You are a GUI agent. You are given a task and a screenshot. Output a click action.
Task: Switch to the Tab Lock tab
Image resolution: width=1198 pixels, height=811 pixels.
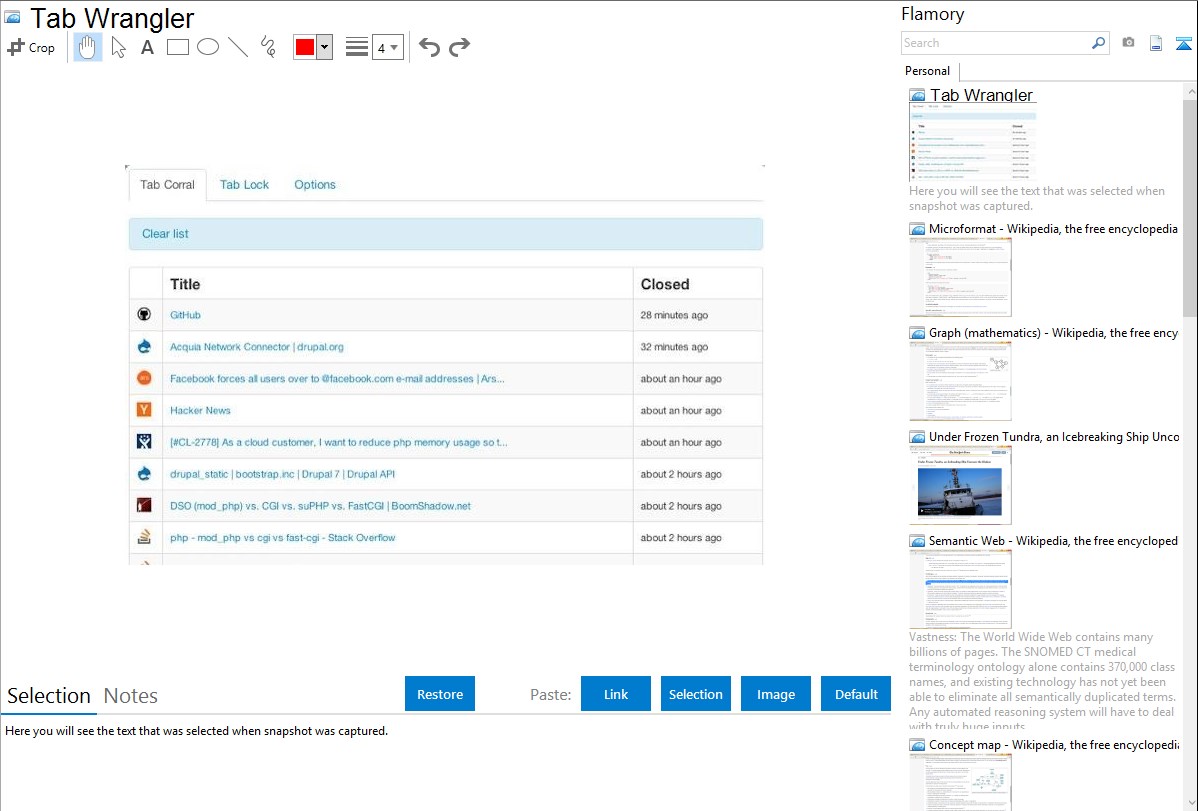click(x=244, y=185)
